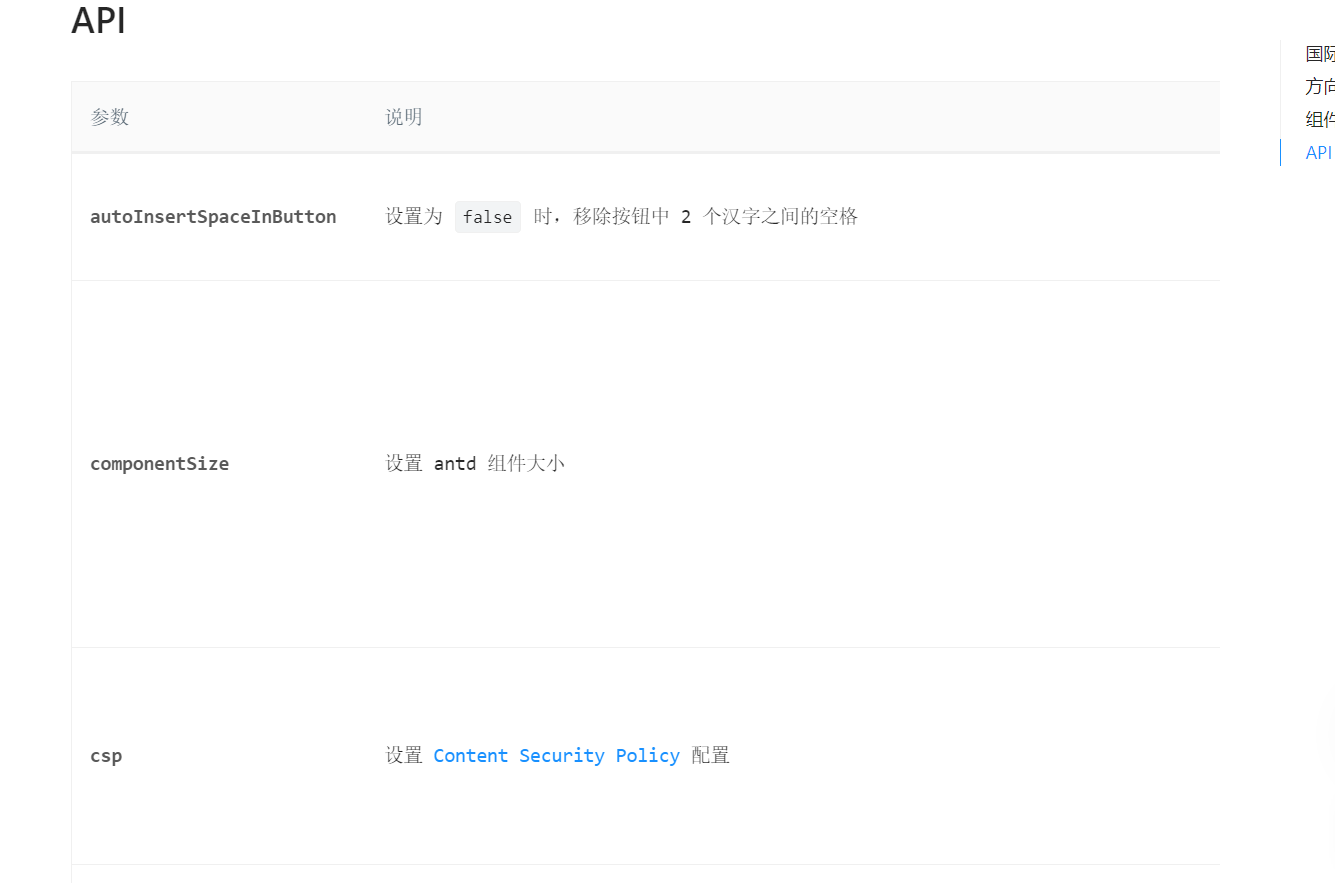
Task: Click the API page heading
Action: (98, 21)
